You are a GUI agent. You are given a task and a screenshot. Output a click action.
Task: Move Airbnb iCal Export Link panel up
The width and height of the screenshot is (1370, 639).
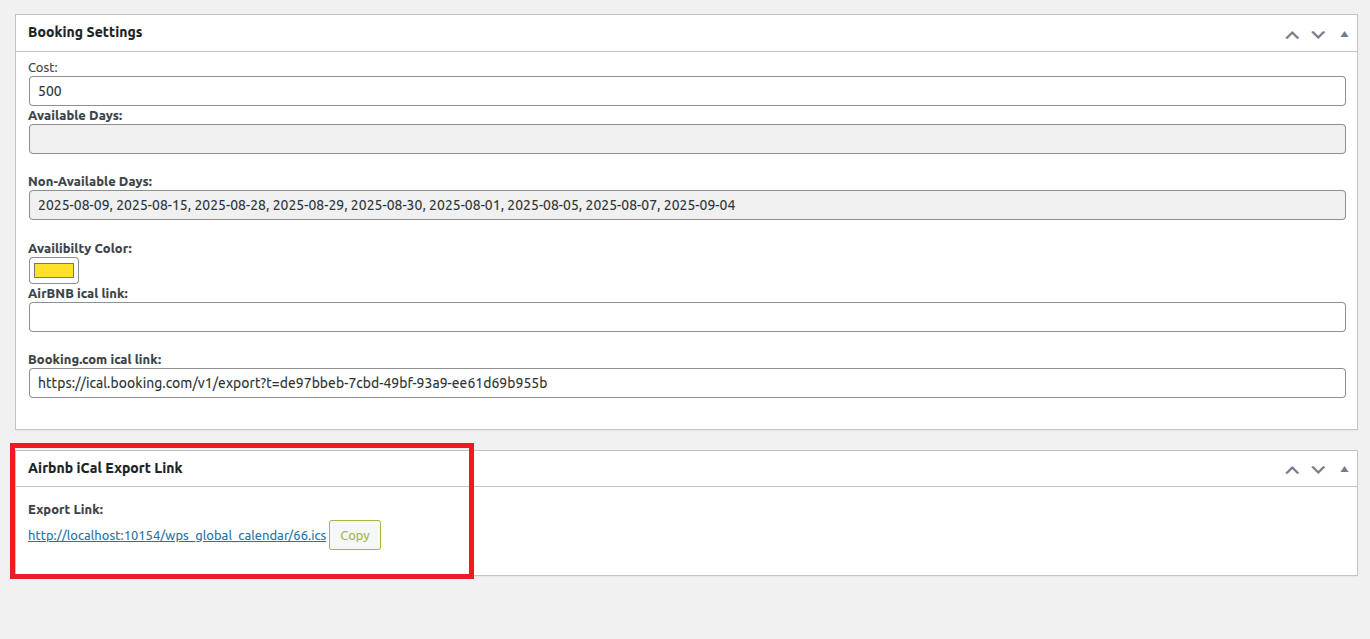[x=1292, y=470]
